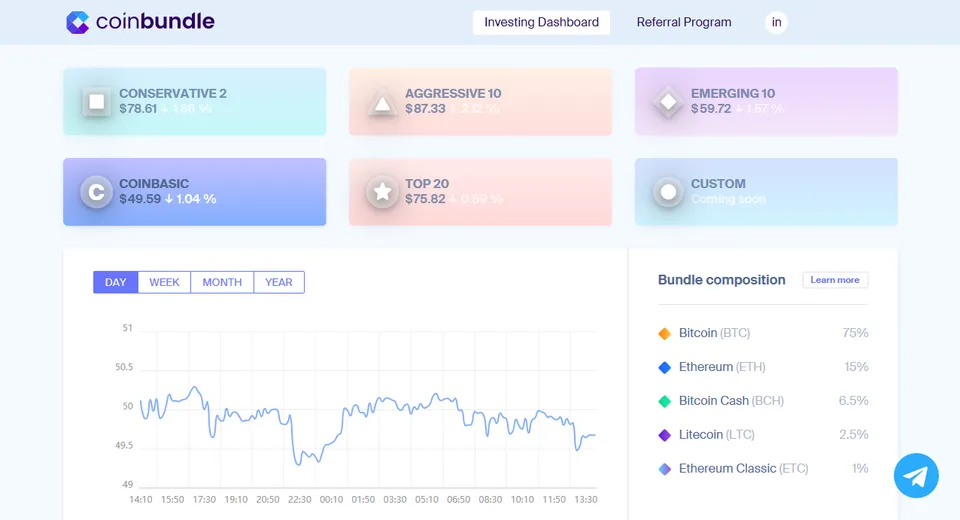Image resolution: width=960 pixels, height=520 pixels.
Task: Open the Telegram chat button
Action: pyautogui.click(x=916, y=475)
